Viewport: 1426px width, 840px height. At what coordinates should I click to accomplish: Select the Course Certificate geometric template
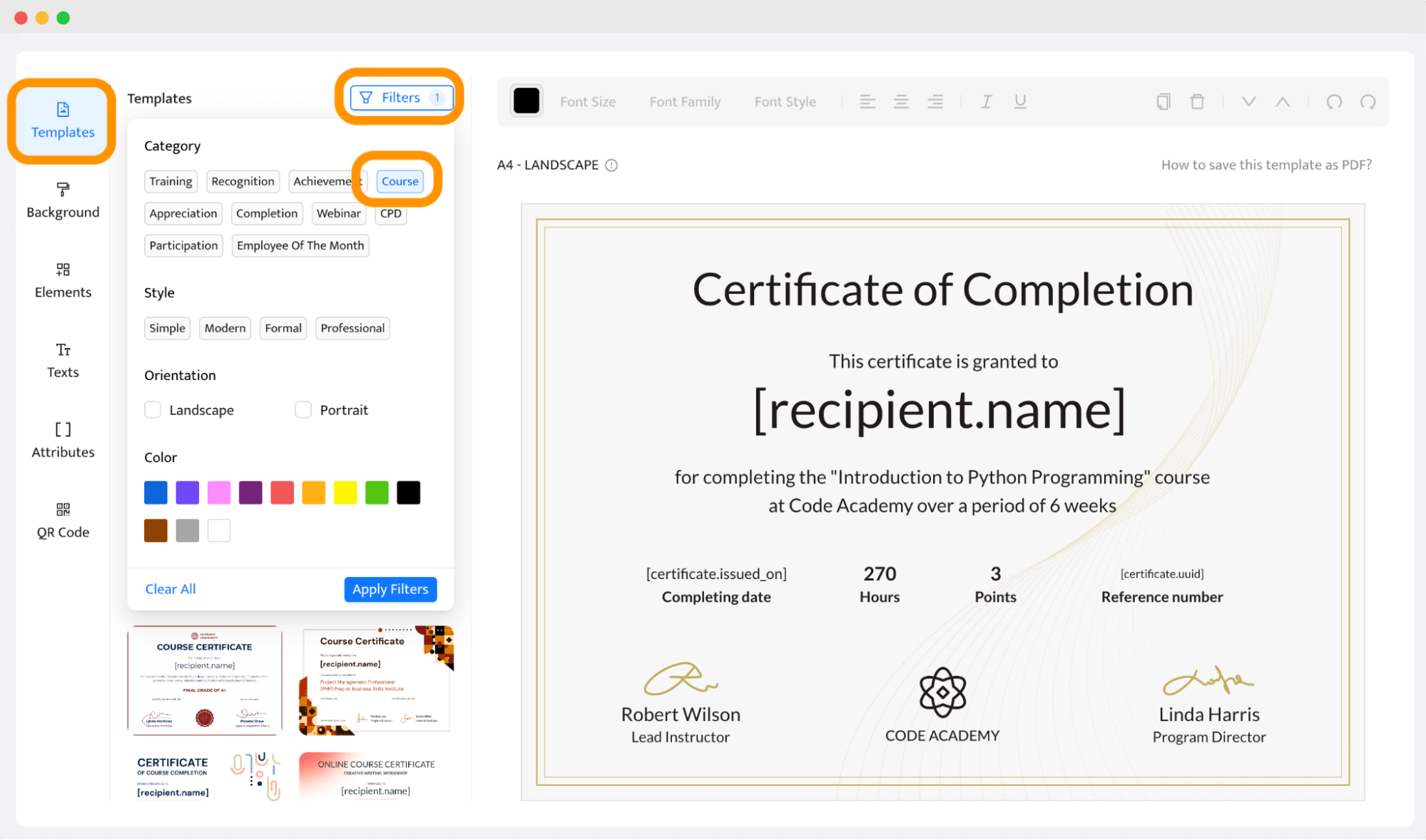tap(376, 680)
